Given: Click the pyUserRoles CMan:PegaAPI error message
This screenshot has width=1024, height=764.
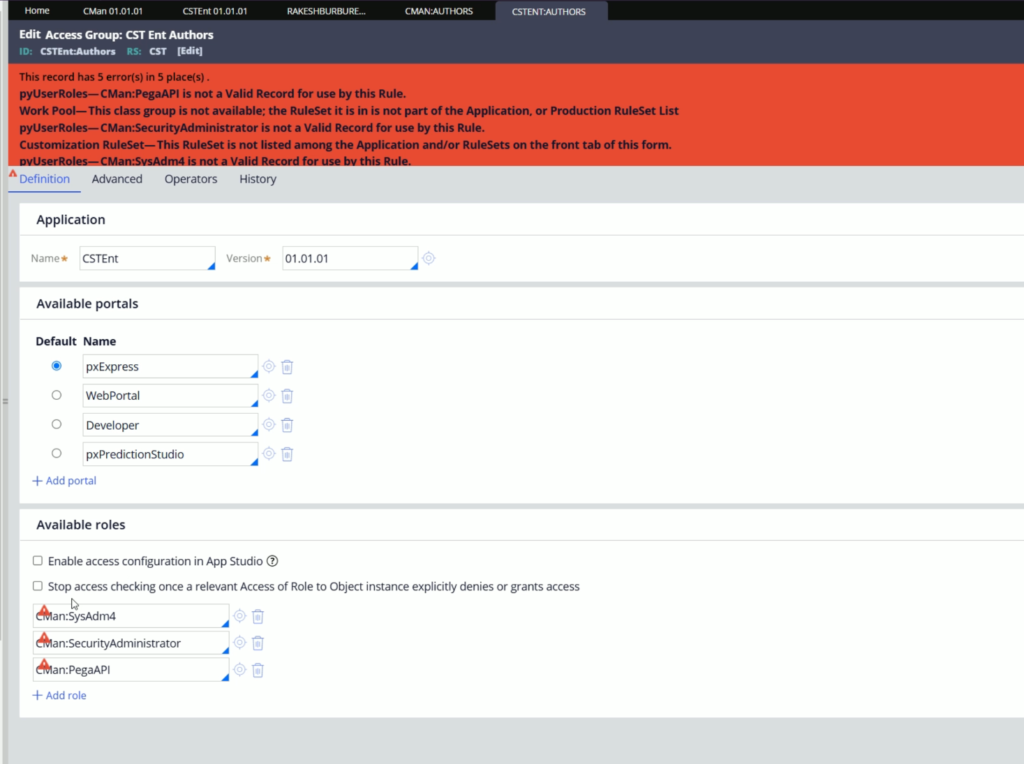Looking at the screenshot, I should (212, 93).
